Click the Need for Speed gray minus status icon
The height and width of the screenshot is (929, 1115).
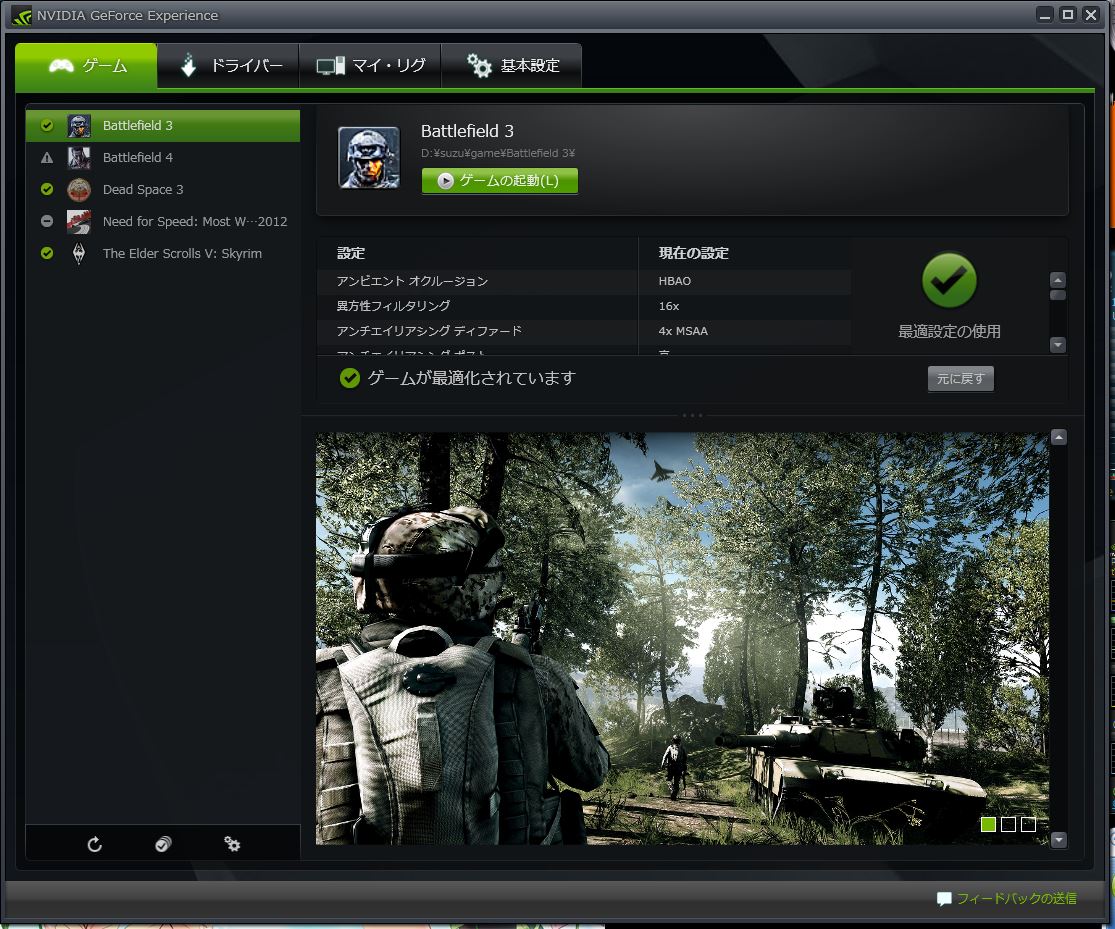coord(47,221)
